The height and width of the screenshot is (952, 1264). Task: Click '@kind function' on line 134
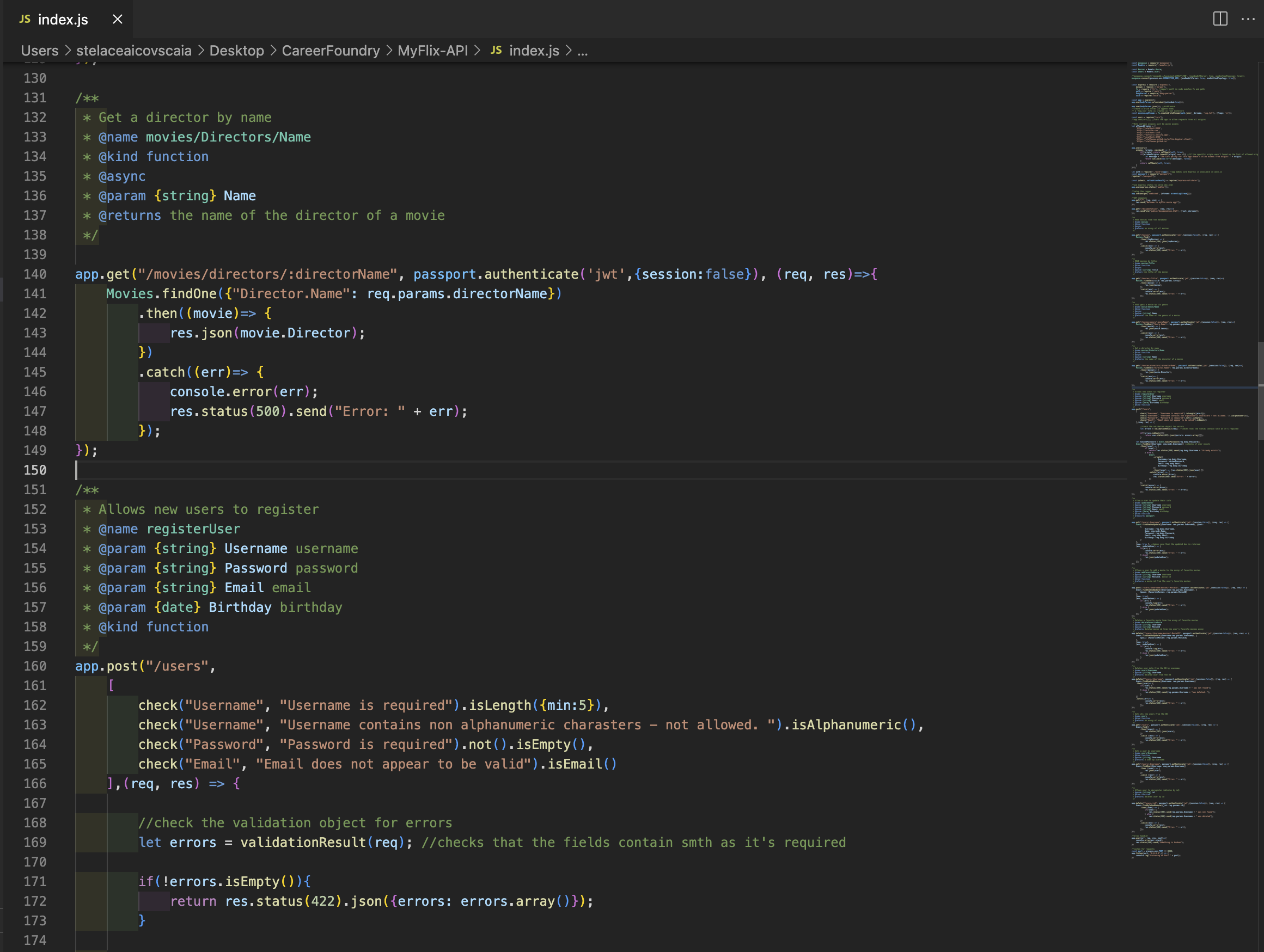(x=153, y=156)
